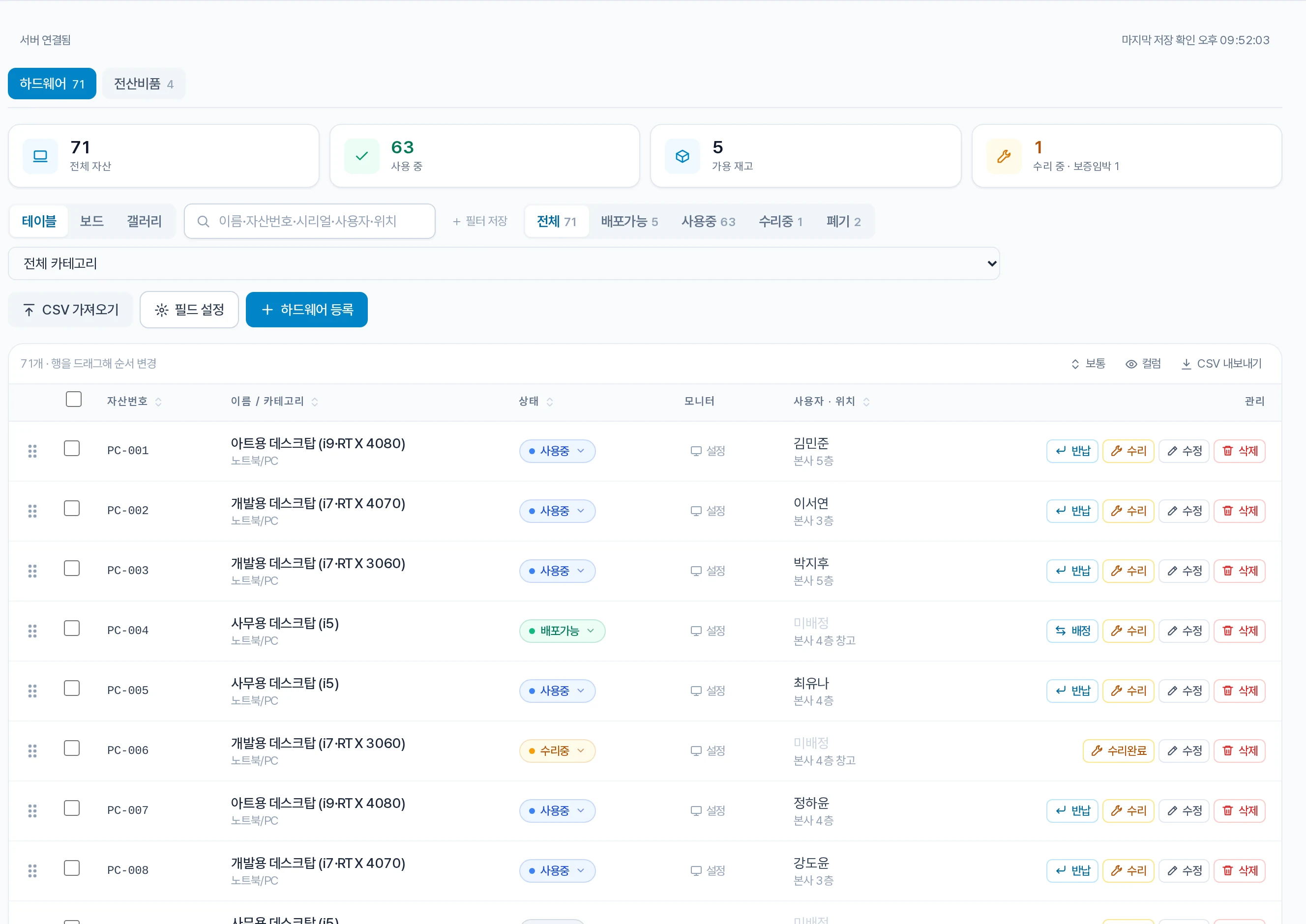The width and height of the screenshot is (1306, 924).
Task: Click the 하드웨어 등록 button
Action: click(x=307, y=310)
